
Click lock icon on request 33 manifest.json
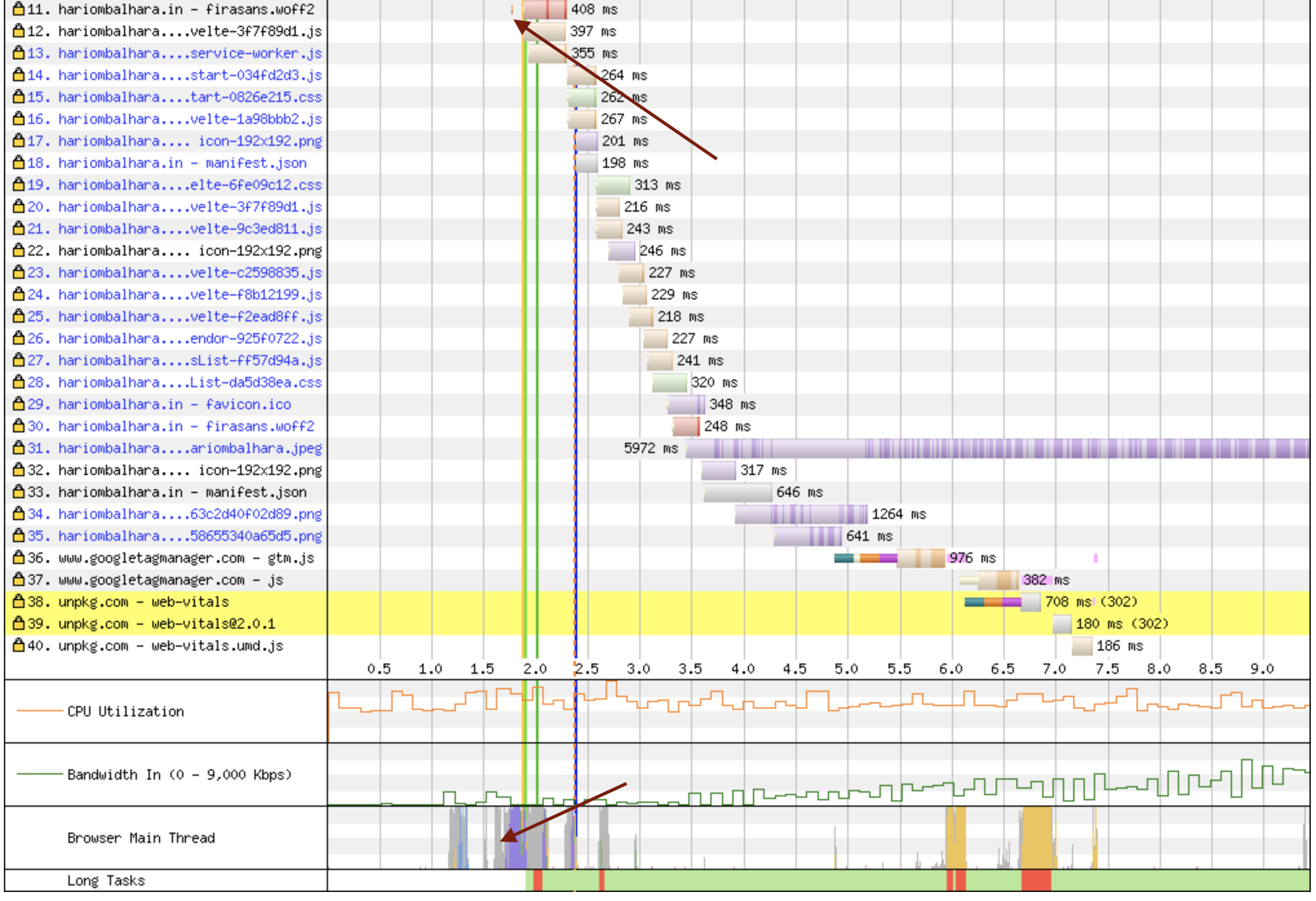19,492
